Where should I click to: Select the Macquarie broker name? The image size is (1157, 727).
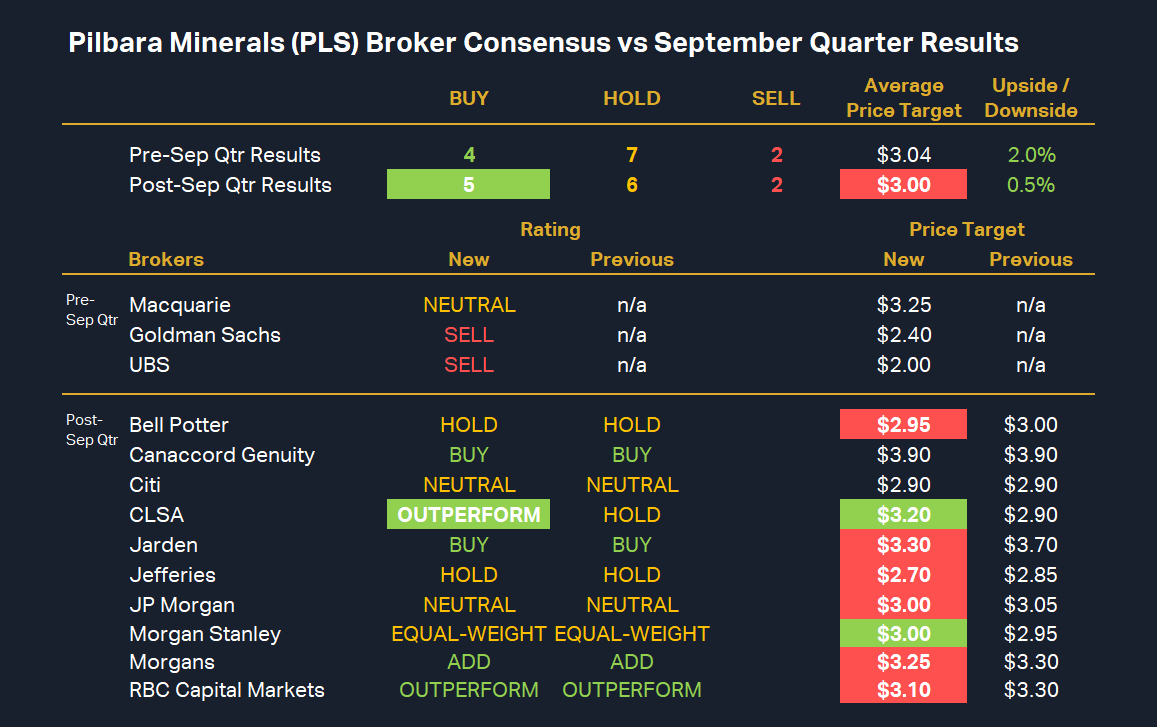(180, 305)
